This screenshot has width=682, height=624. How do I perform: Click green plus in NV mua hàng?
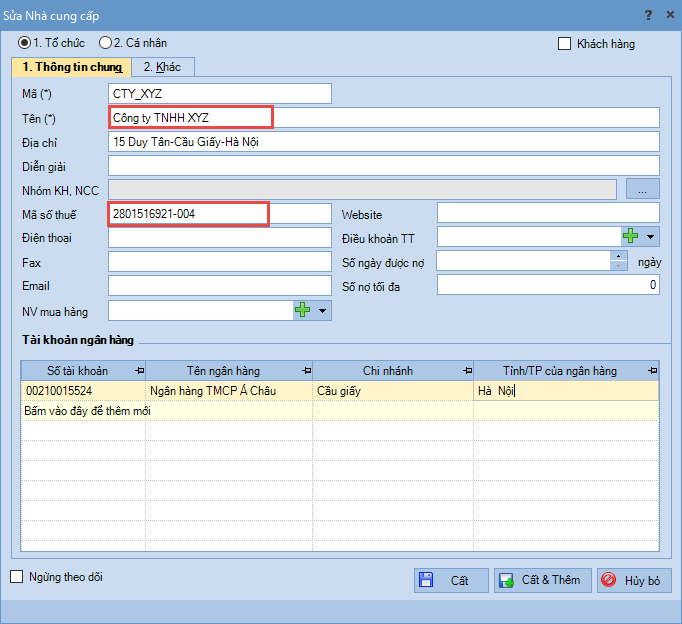(x=302, y=310)
